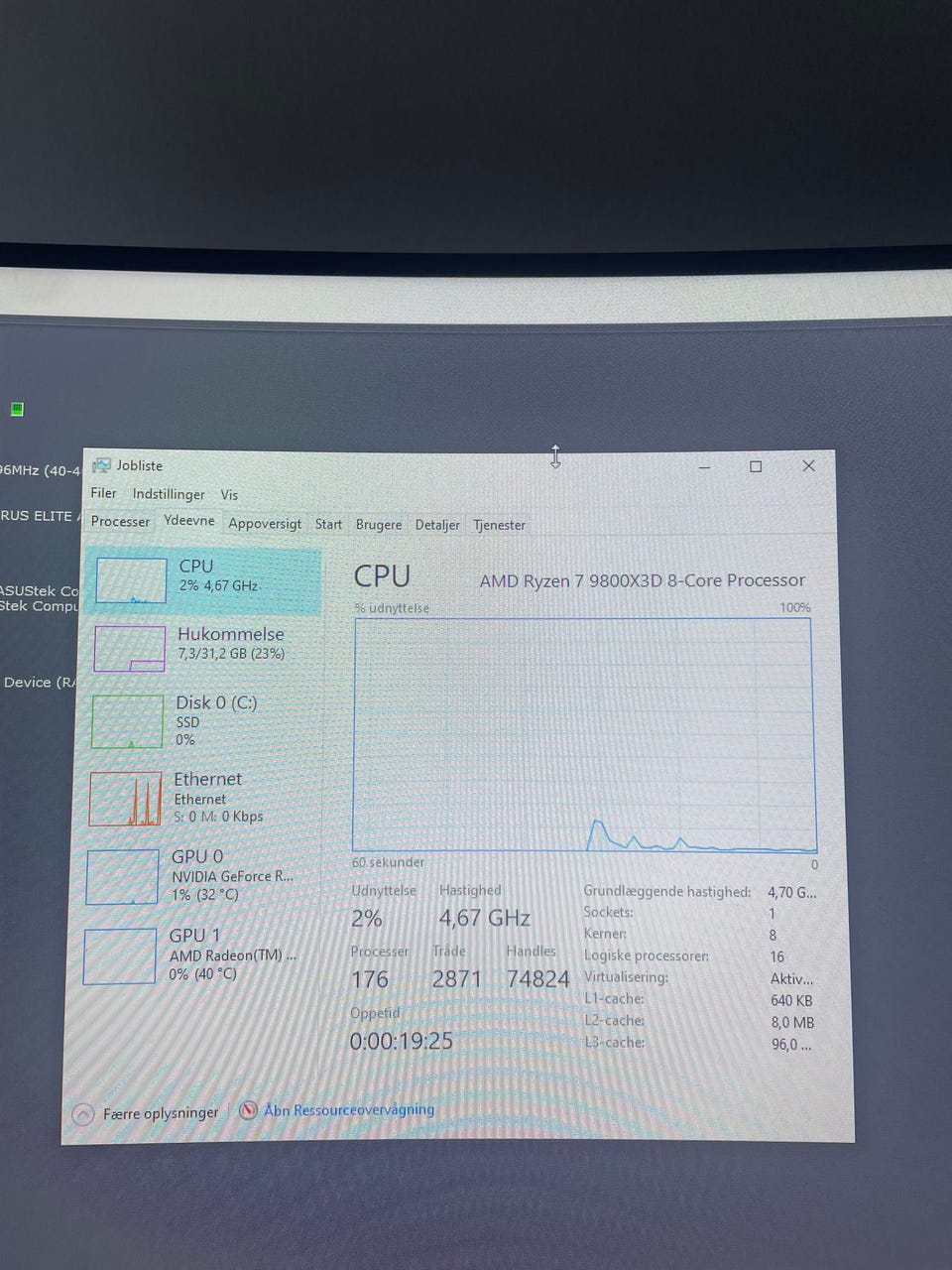Open the Indstillinger menu

click(x=169, y=494)
